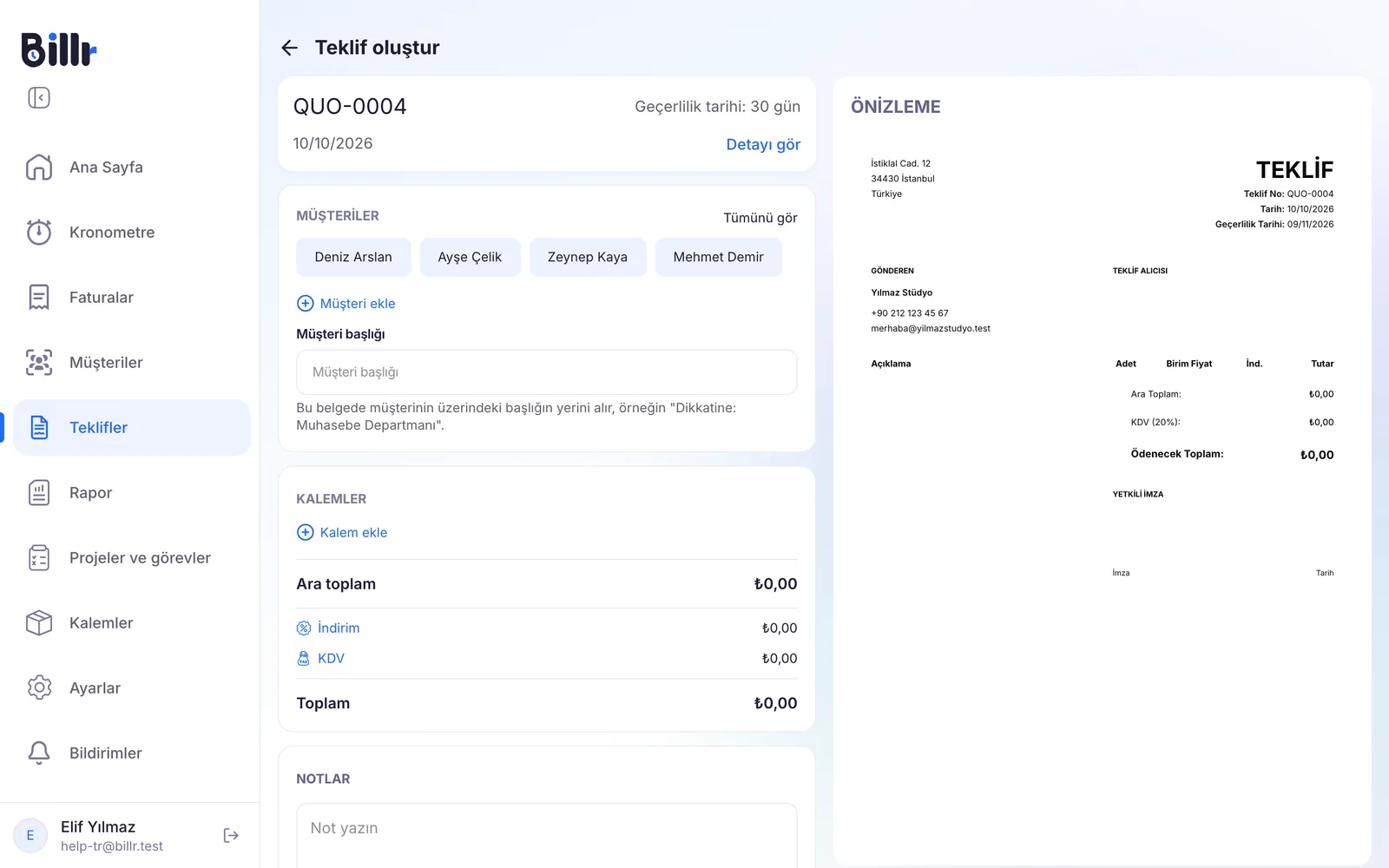The image size is (1389, 868).
Task: Click the plus icon of Müşteri ekle
Action: tap(306, 303)
